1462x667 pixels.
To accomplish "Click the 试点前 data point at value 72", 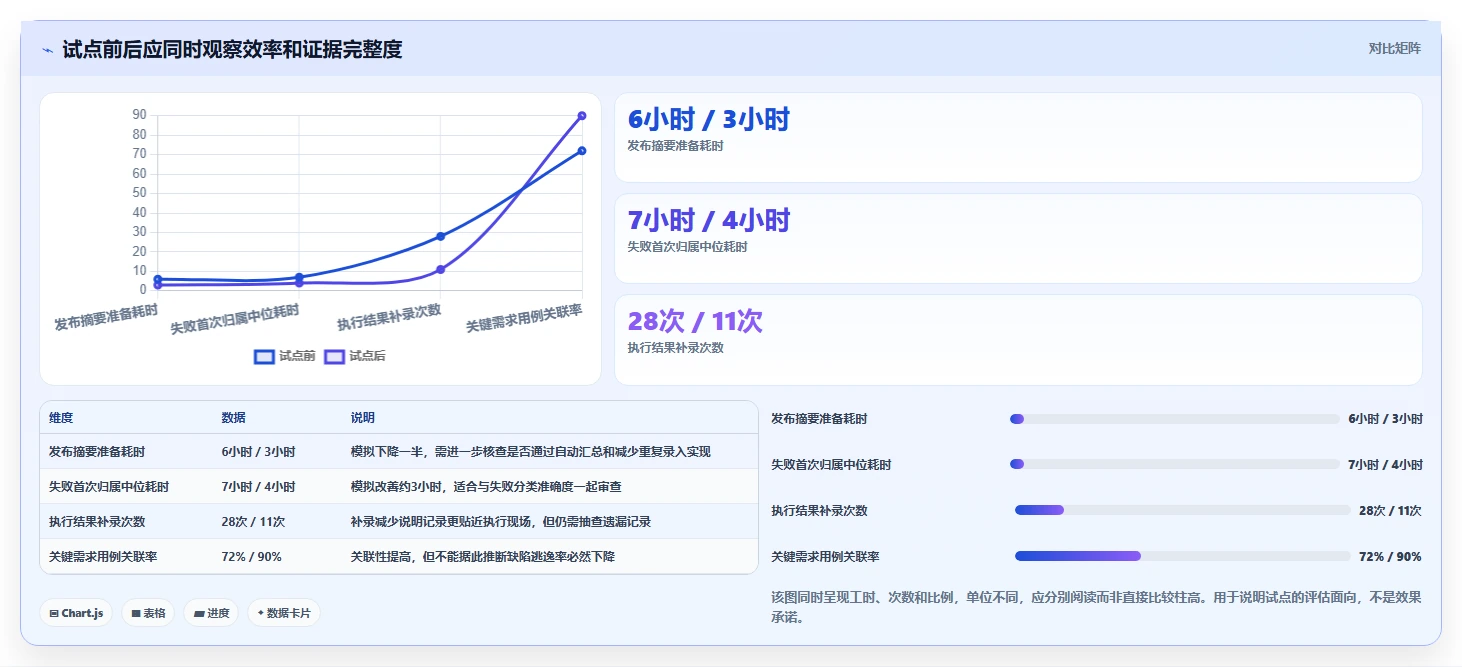I will tap(581, 151).
